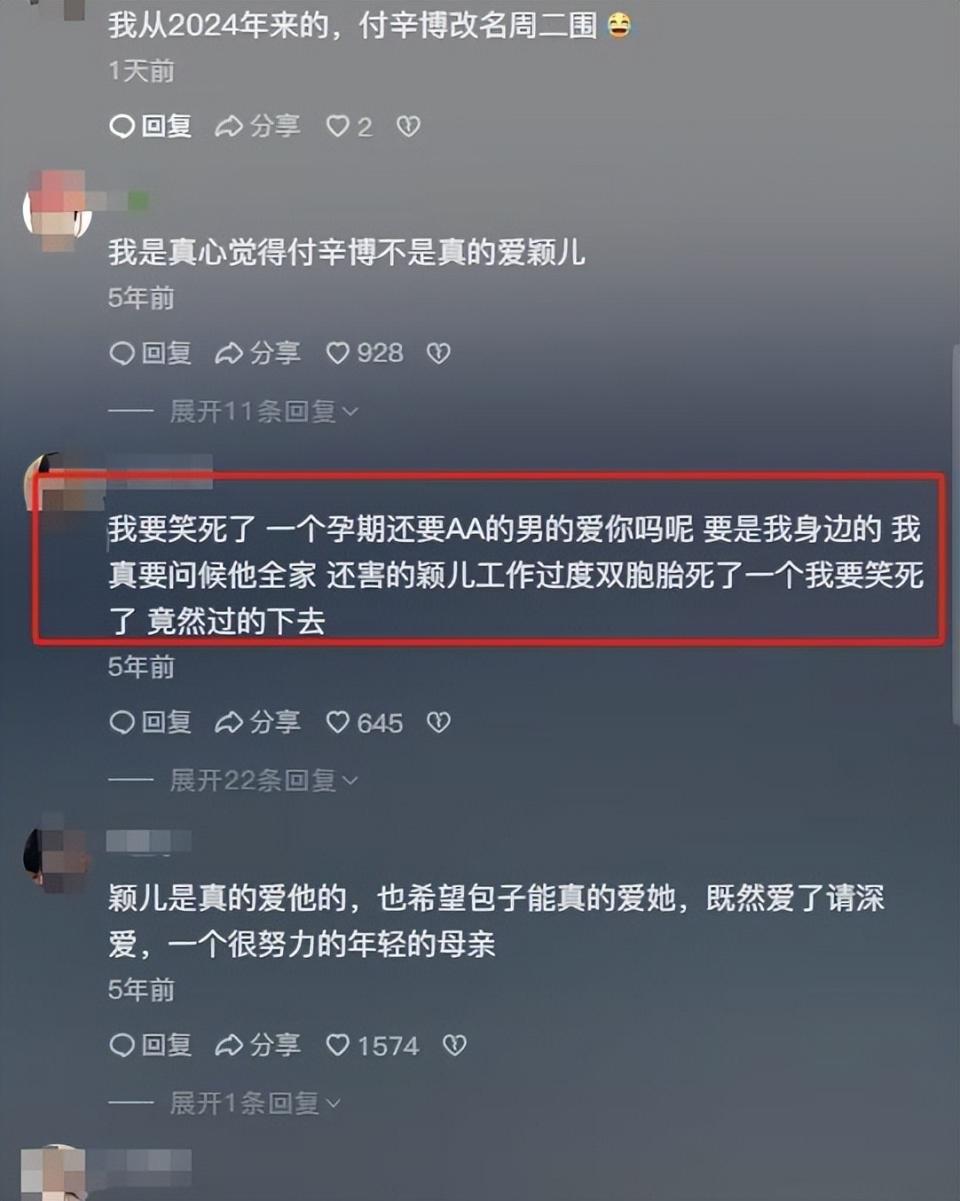
Task: Share the top 2024 comment
Action: [258, 126]
